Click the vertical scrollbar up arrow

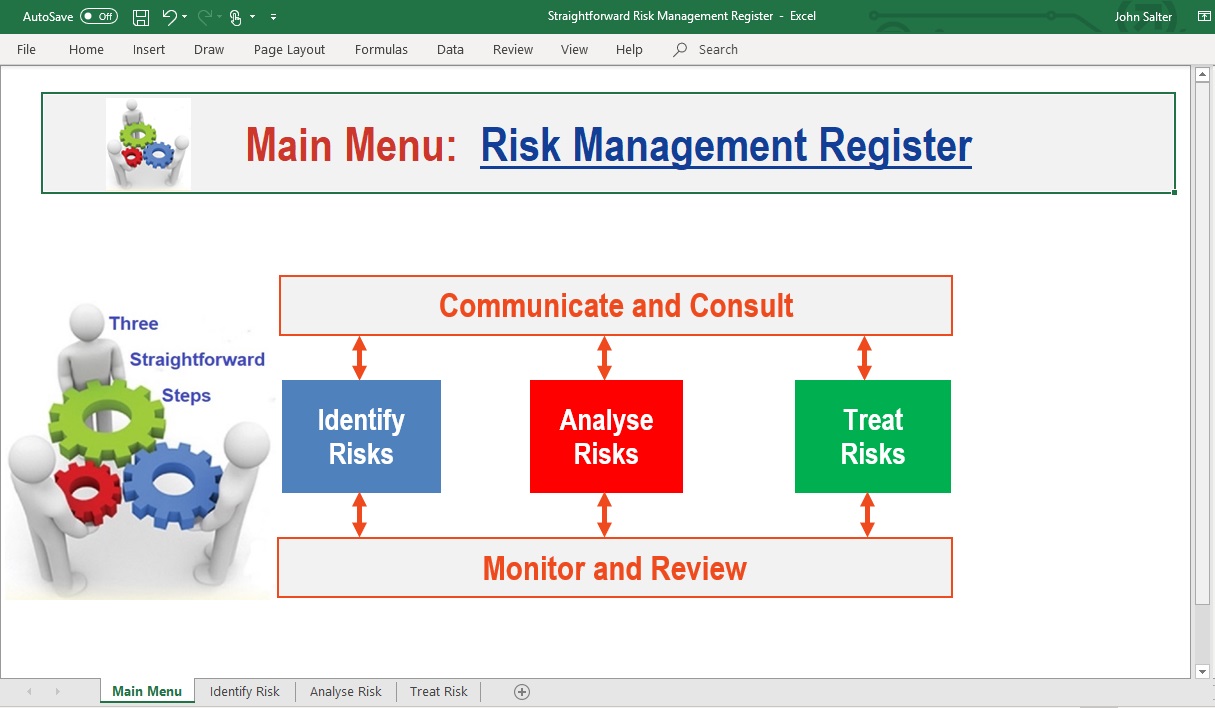[x=1203, y=74]
